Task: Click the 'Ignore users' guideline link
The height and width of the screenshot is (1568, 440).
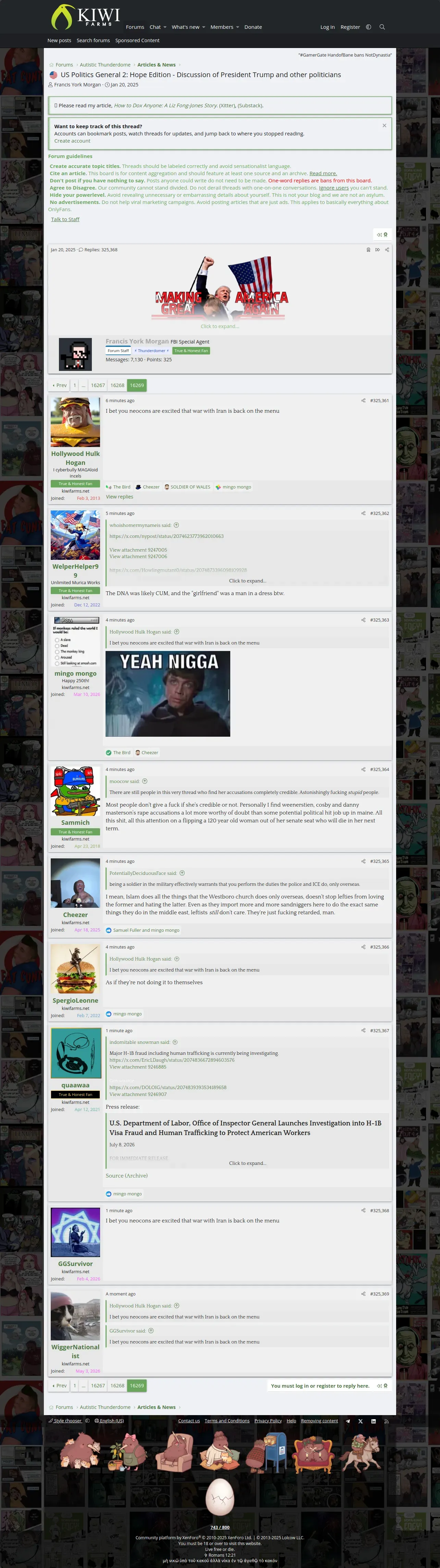Action: tap(333, 188)
